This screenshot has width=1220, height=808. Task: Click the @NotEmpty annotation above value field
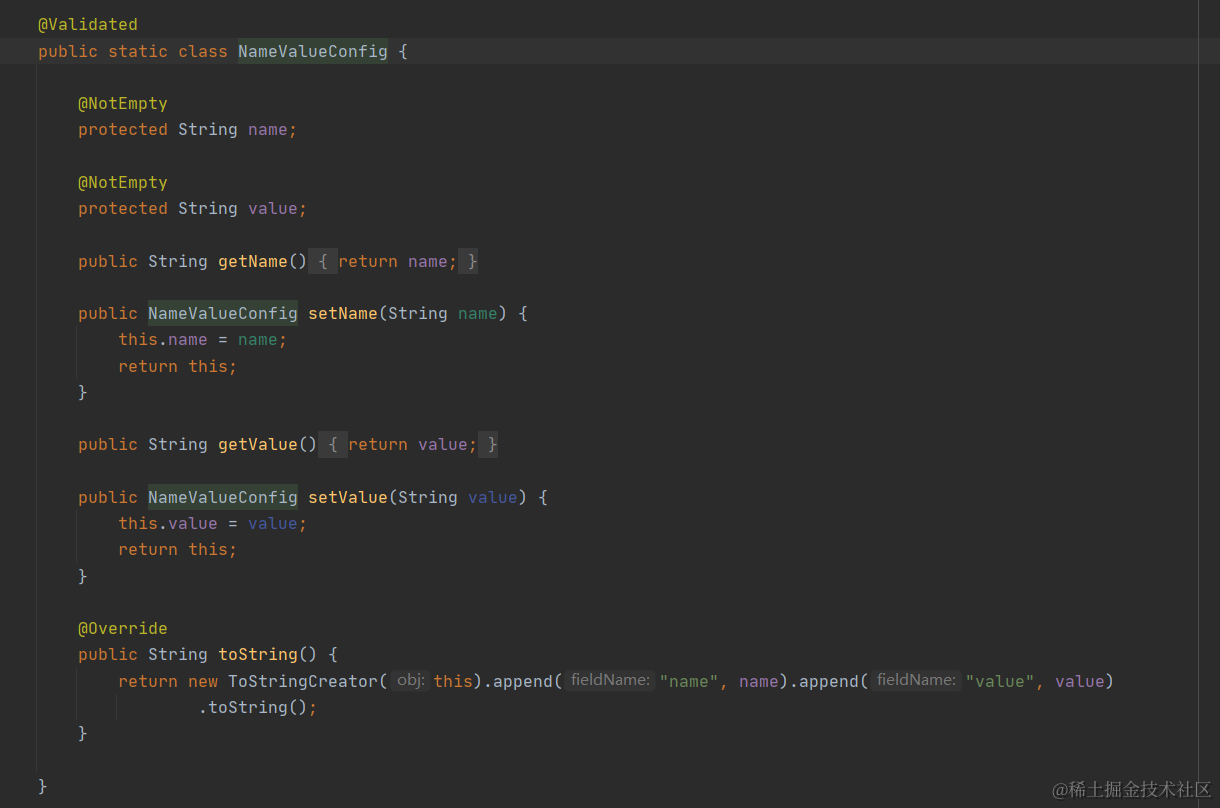coord(123,182)
